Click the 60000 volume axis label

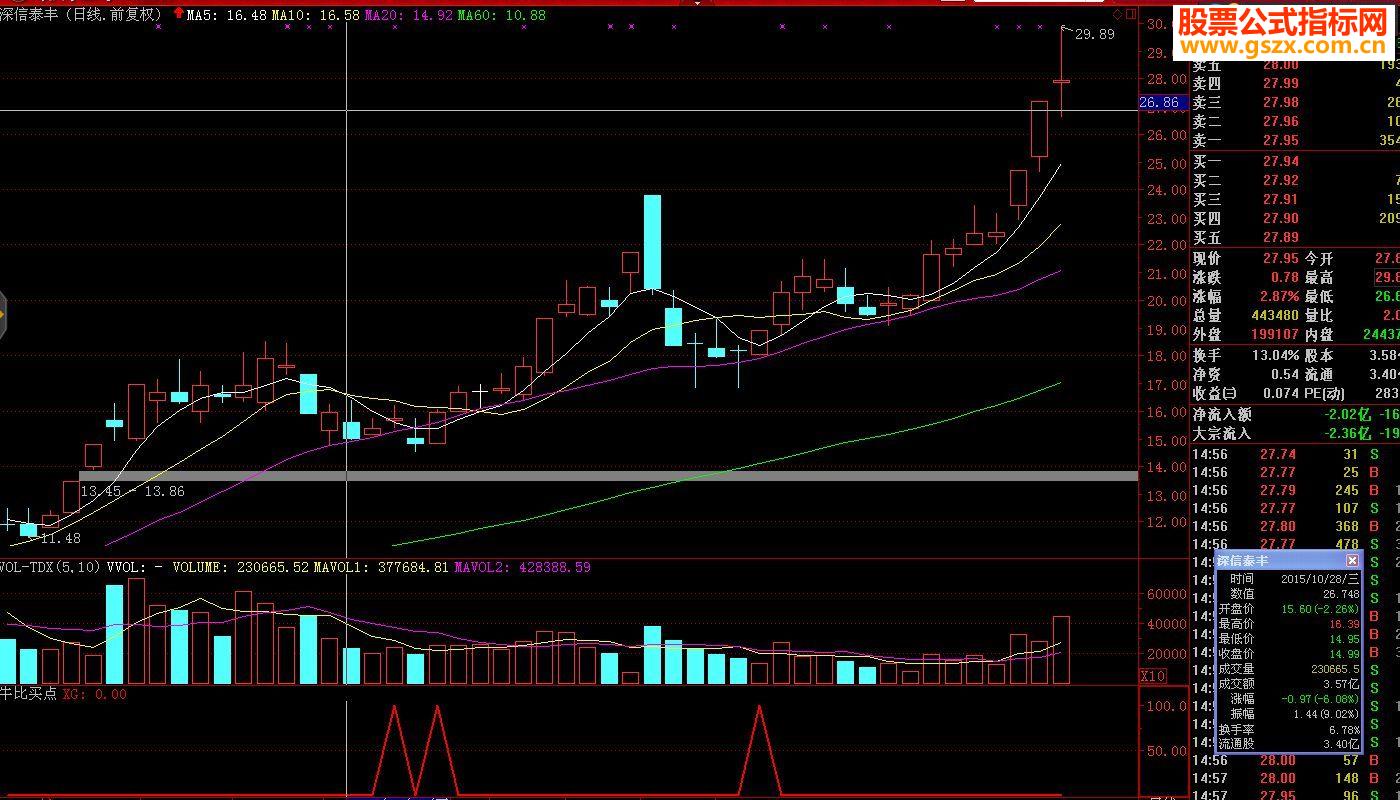pyautogui.click(x=1167, y=594)
